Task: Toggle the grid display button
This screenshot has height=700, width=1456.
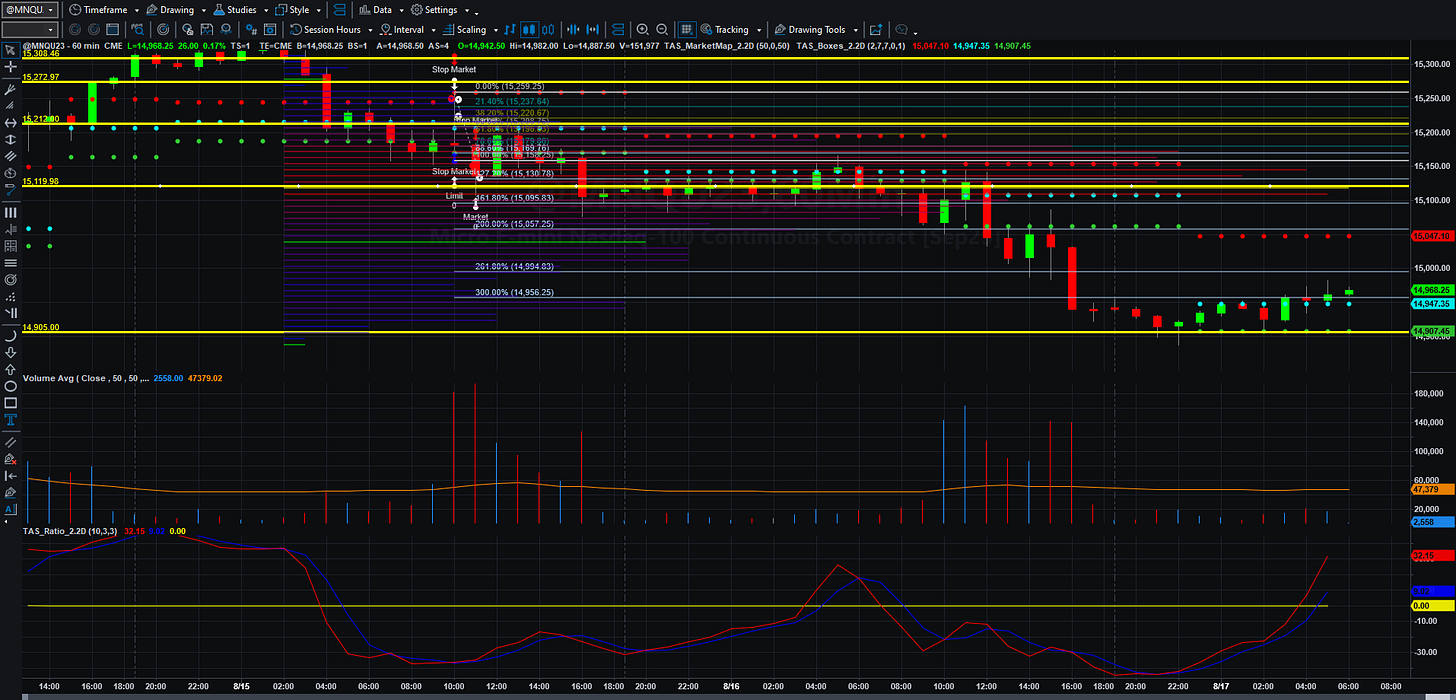Action: pyautogui.click(x=687, y=30)
